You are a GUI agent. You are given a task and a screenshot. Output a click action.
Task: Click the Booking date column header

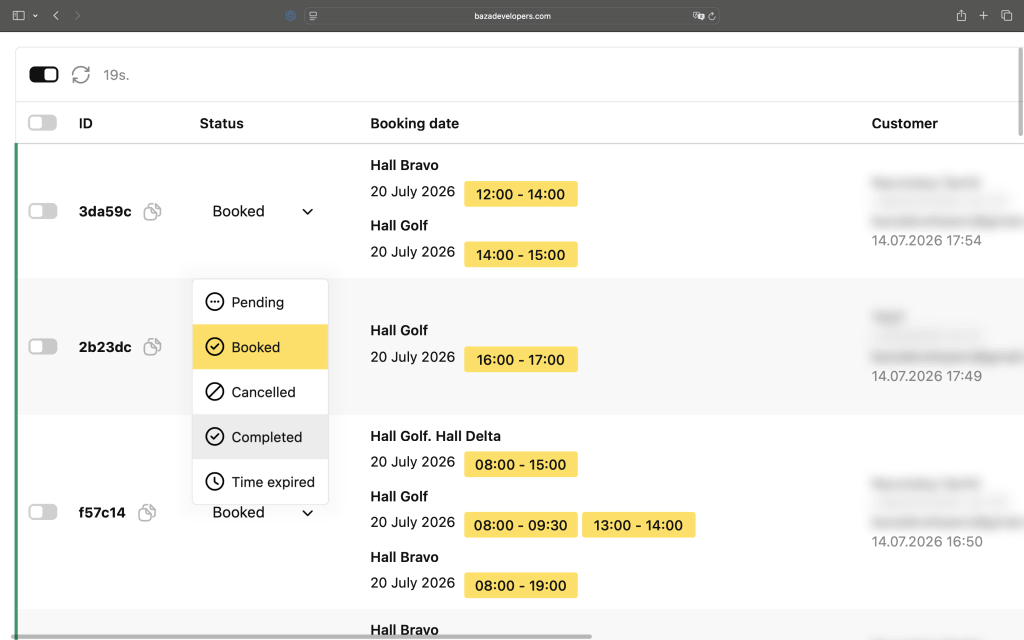pyautogui.click(x=415, y=123)
